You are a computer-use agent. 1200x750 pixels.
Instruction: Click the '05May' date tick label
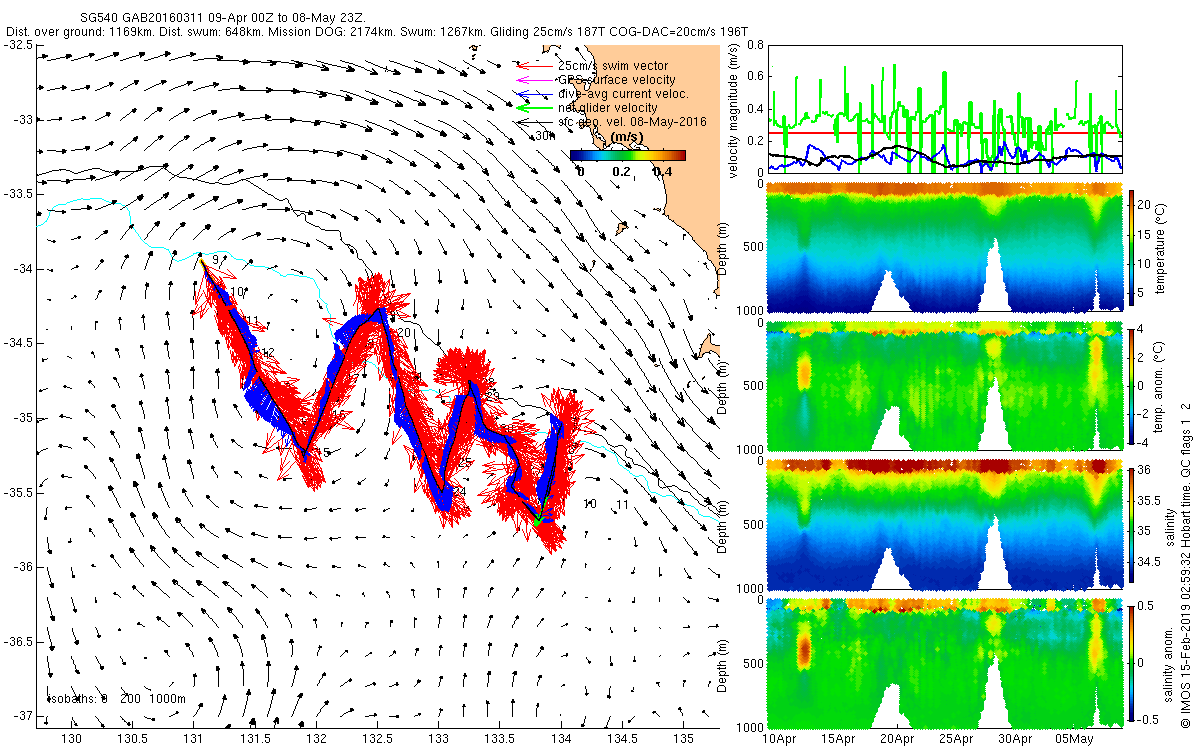(x=1074, y=740)
